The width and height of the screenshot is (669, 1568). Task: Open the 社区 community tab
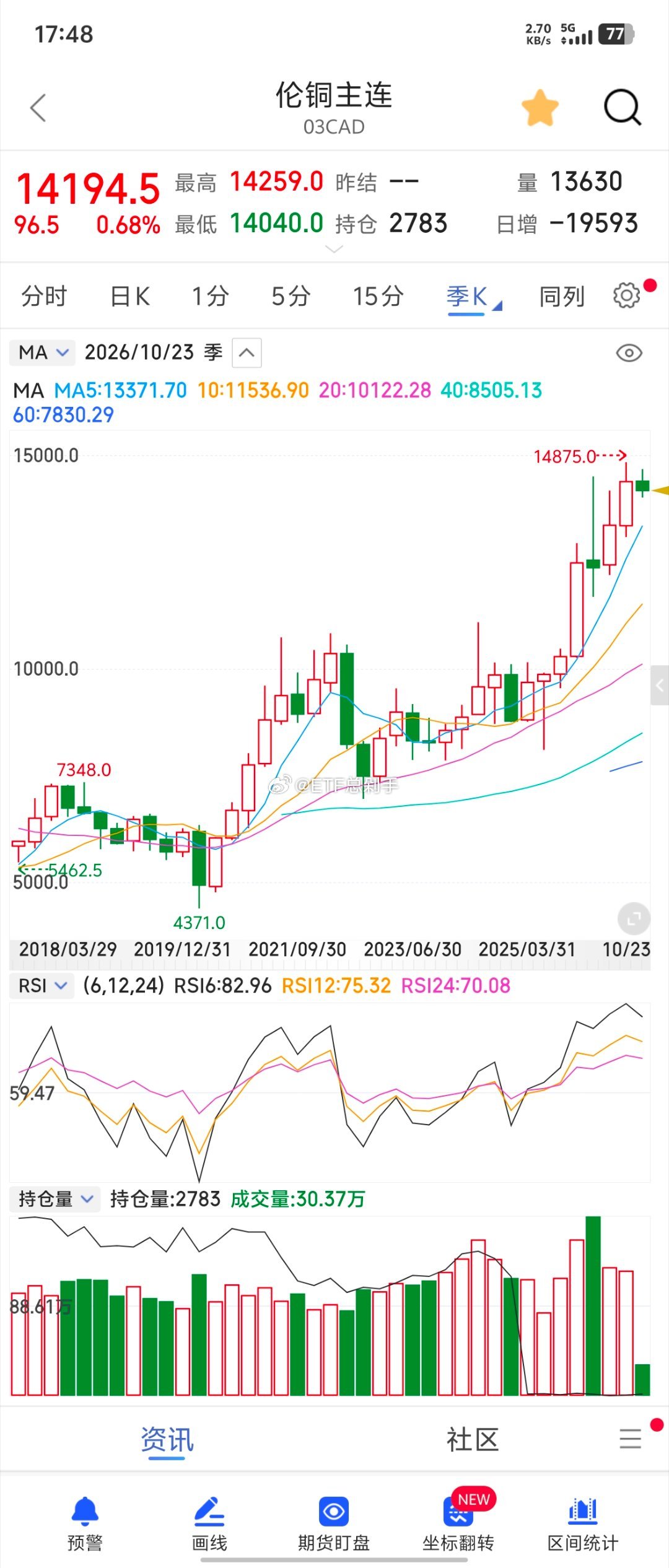tap(473, 1440)
